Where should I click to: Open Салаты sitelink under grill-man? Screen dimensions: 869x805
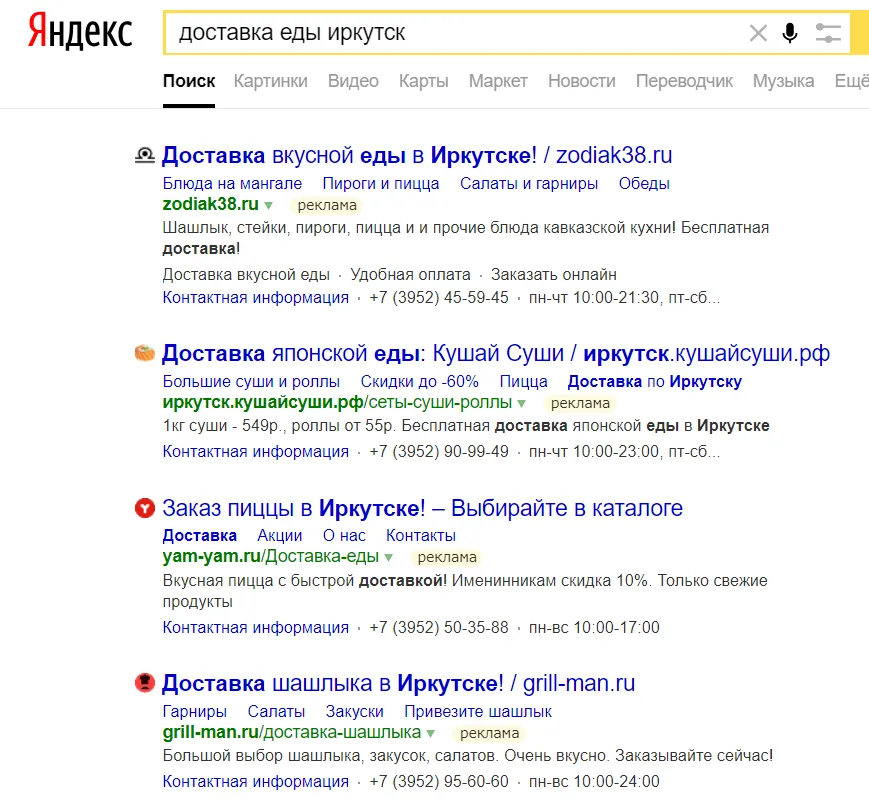(276, 711)
